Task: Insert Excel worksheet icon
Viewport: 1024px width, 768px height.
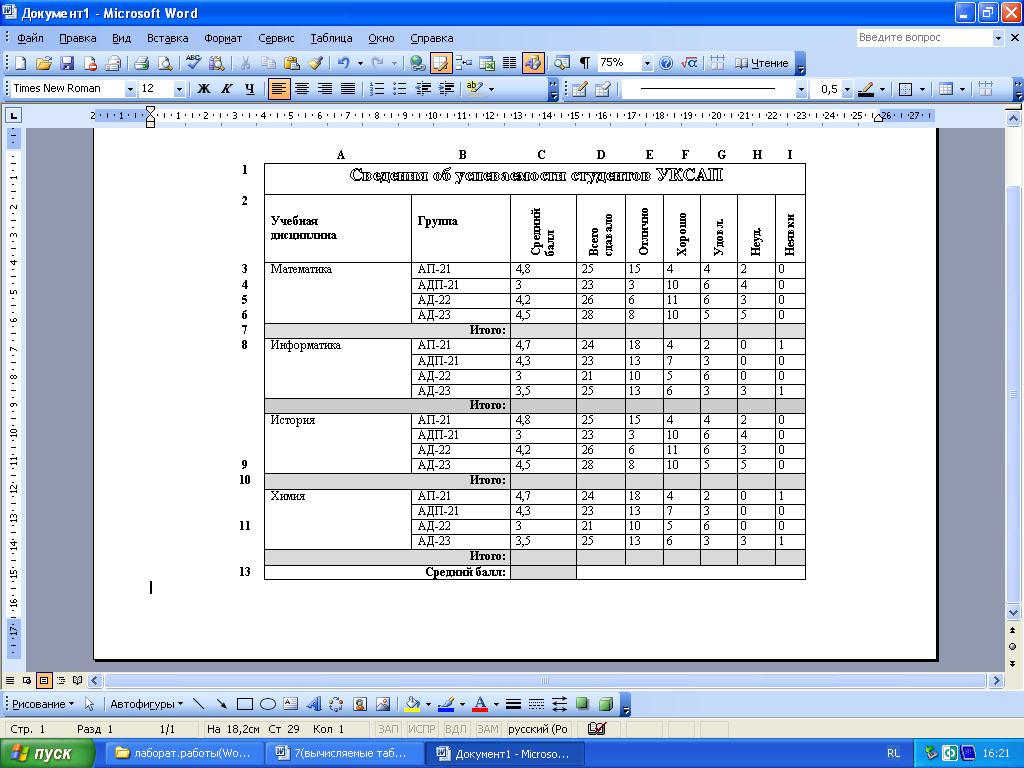Action: [x=487, y=63]
